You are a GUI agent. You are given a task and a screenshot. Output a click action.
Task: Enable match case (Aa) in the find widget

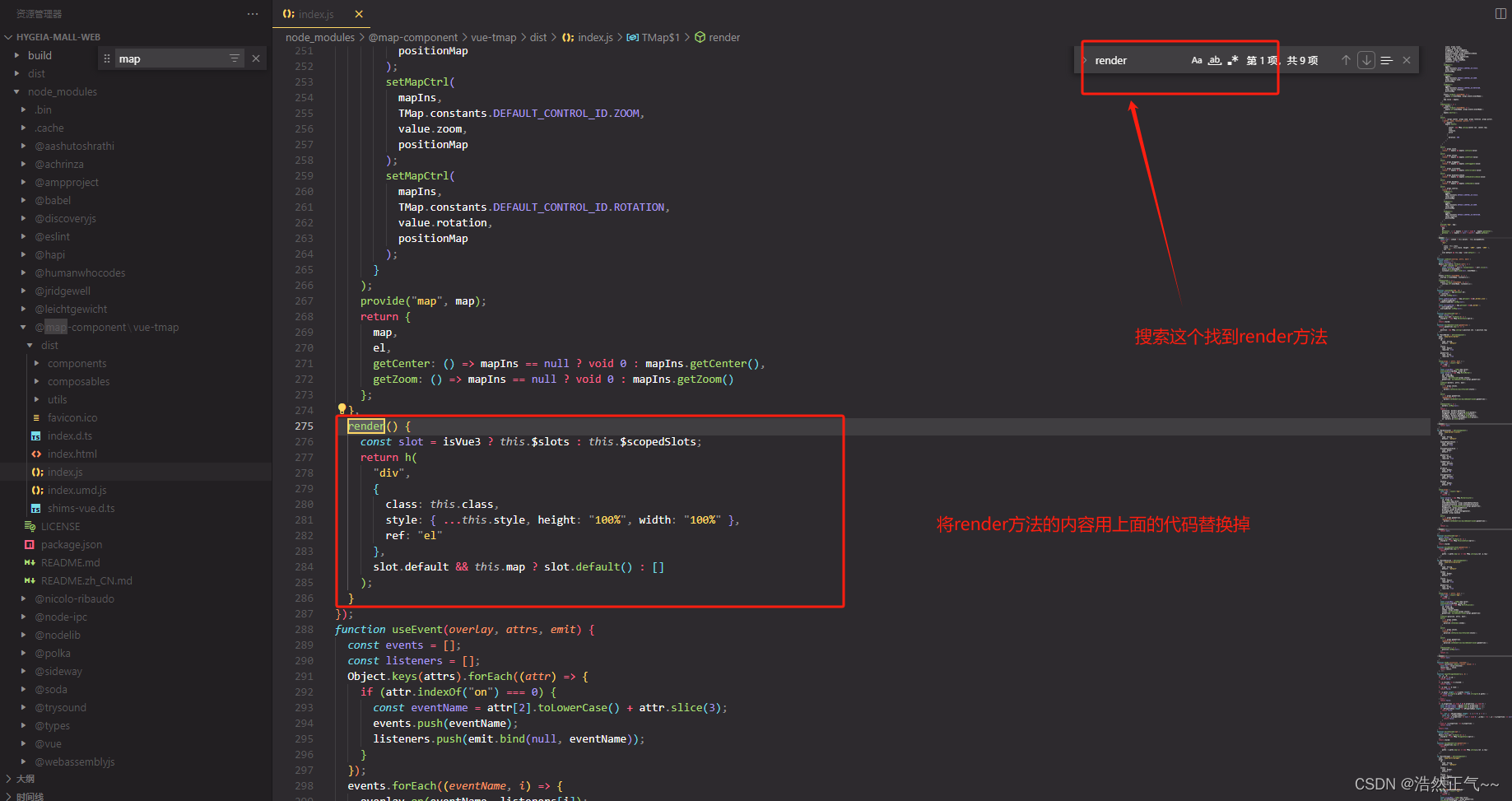point(1197,59)
